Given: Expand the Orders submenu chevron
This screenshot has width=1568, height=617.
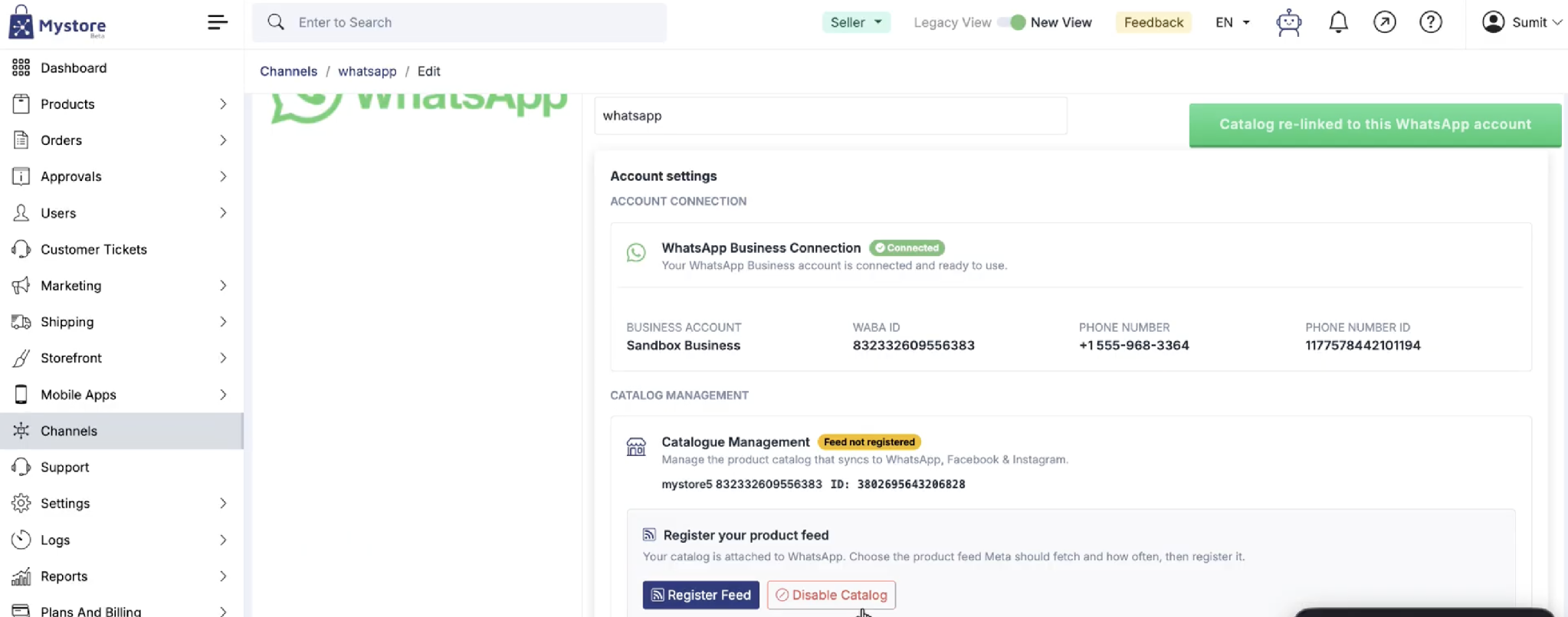Looking at the screenshot, I should tap(223, 140).
